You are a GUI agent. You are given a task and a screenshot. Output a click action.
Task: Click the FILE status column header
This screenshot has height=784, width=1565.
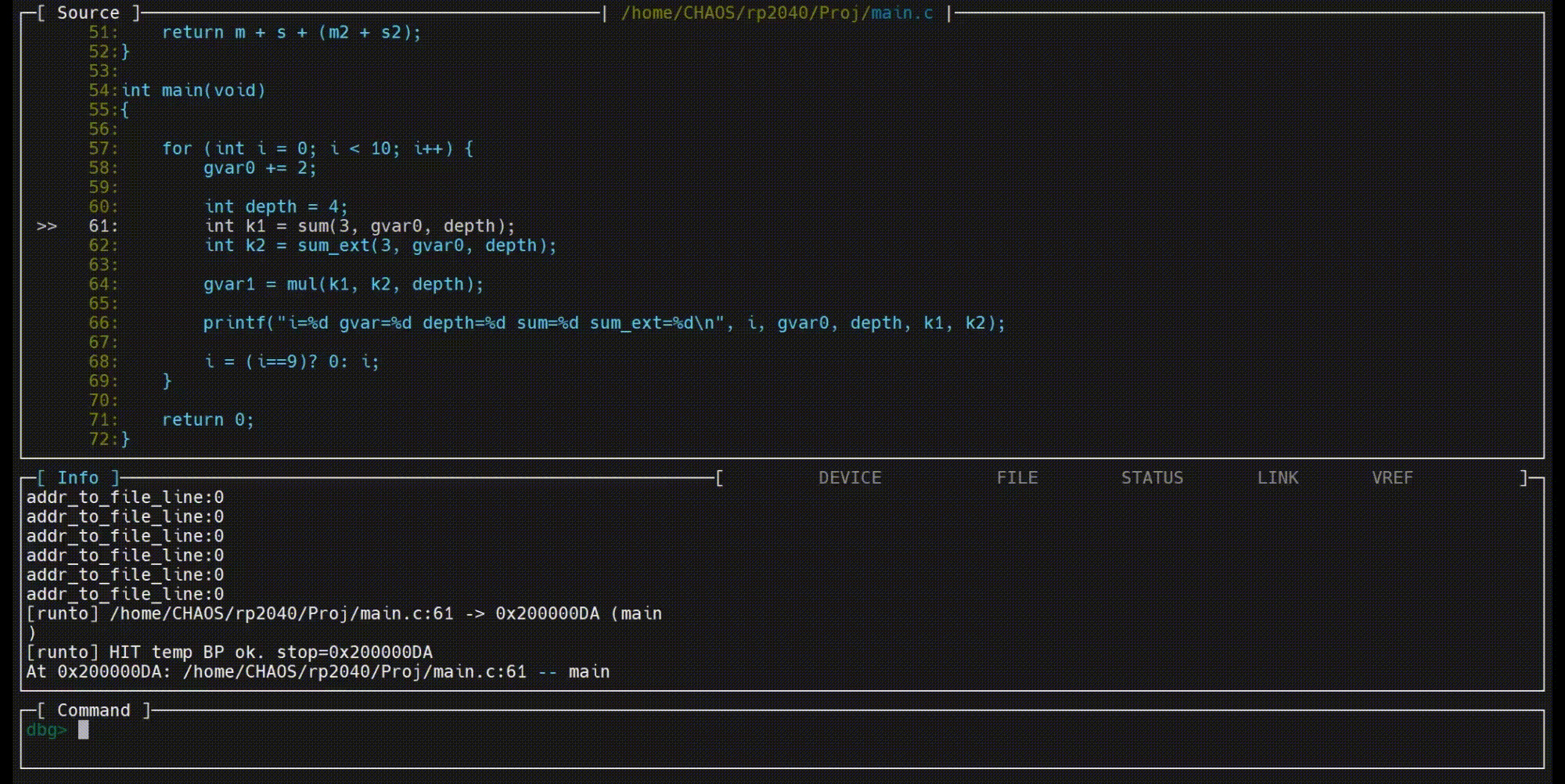pos(1016,477)
